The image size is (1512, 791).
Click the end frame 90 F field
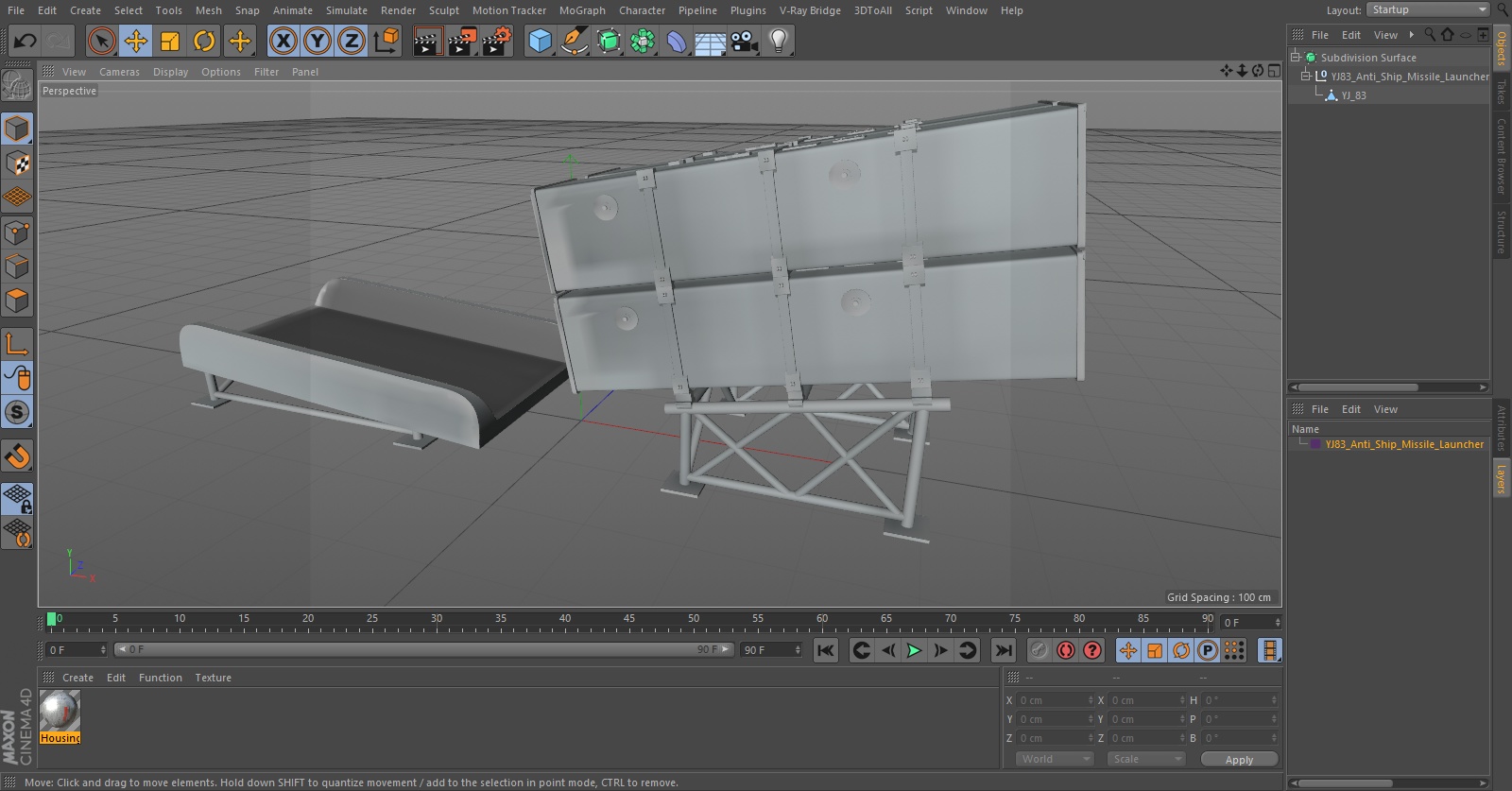tap(771, 650)
